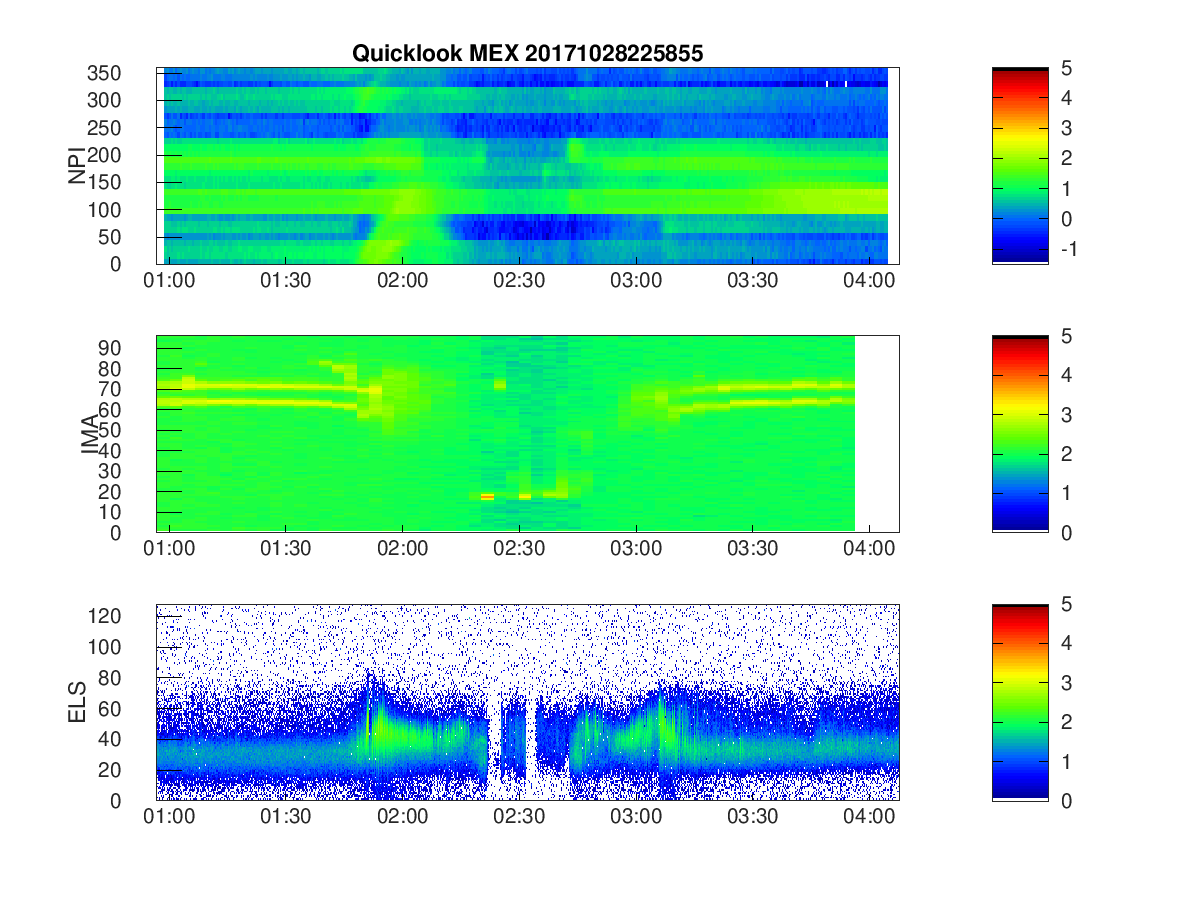Click the "01:00" tick under the ELS panel
The image size is (1200, 900).
[x=170, y=819]
